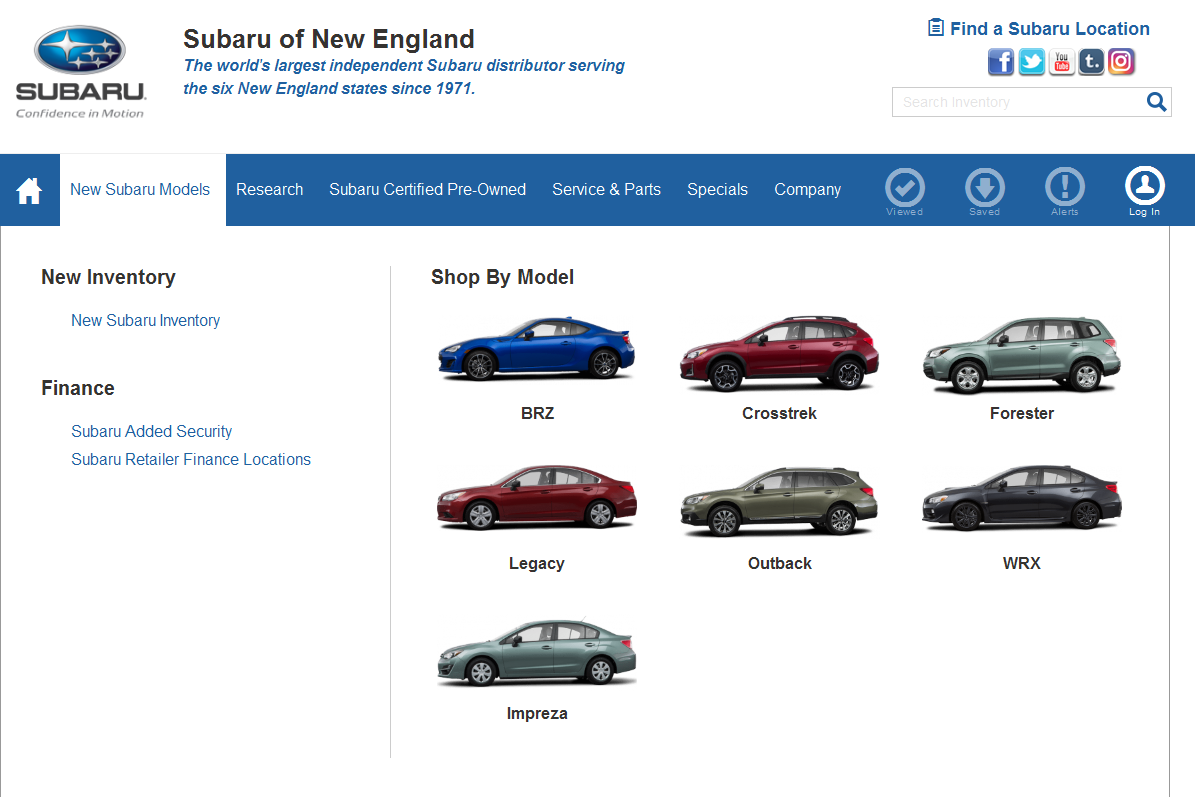Open the YouTube social icon
Viewport: 1195px width, 797px height.
coord(1061,62)
